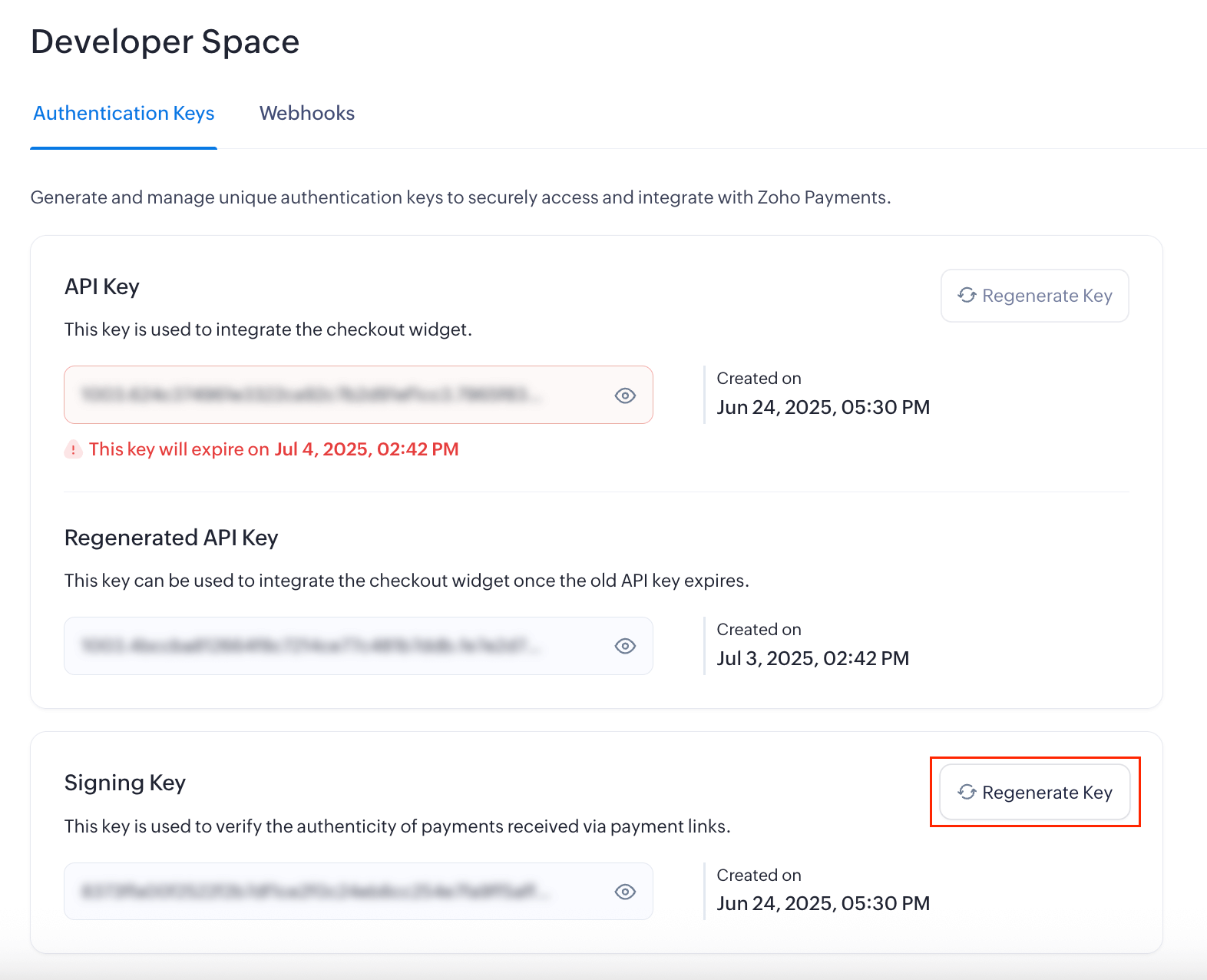Image resolution: width=1207 pixels, height=980 pixels.
Task: Select the Authentication Keys tab
Action: [x=124, y=114]
